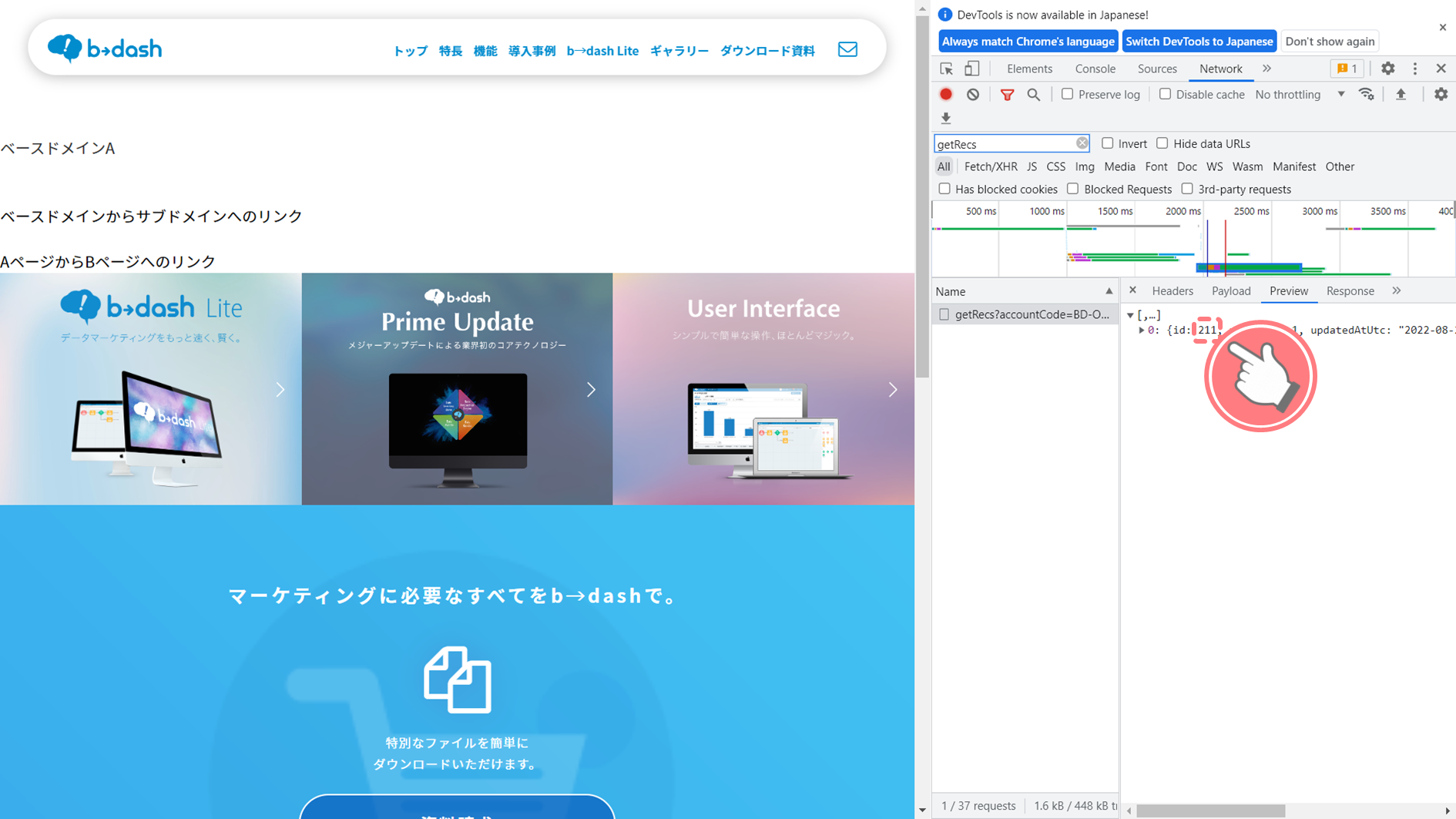Toggle the device toolbar icon
Screen dimensions: 1456x819
tap(972, 69)
